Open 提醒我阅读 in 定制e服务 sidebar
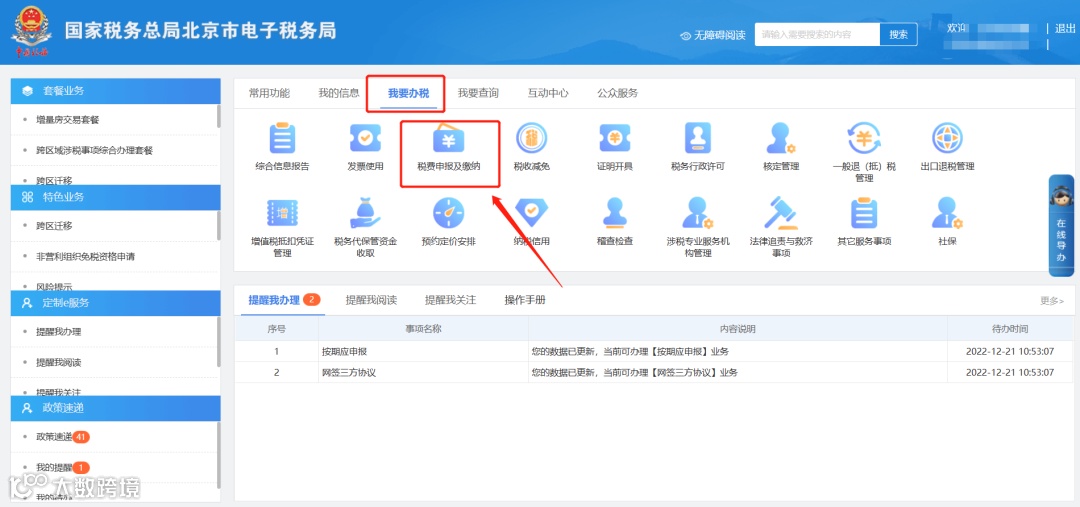Screen dimensions: 1080x507 tap(59, 362)
